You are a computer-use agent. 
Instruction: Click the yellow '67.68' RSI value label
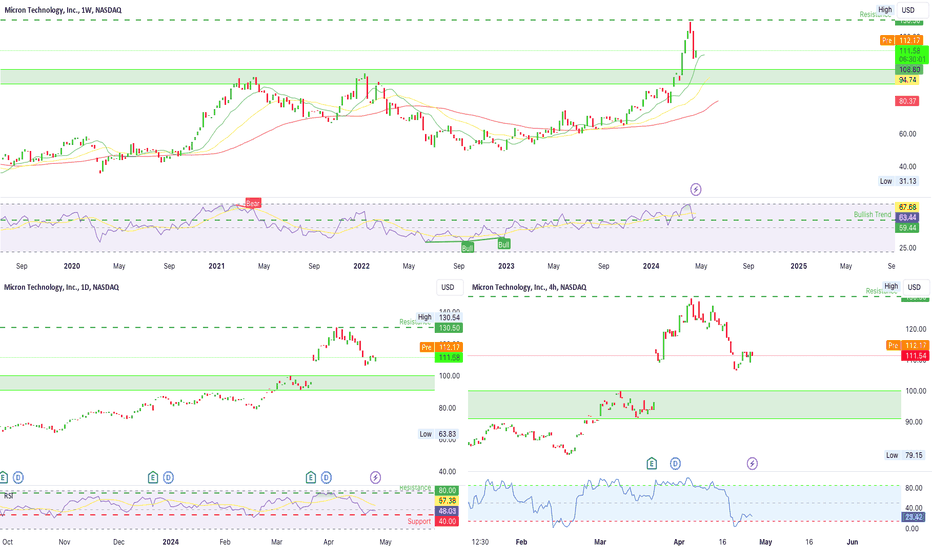point(907,207)
